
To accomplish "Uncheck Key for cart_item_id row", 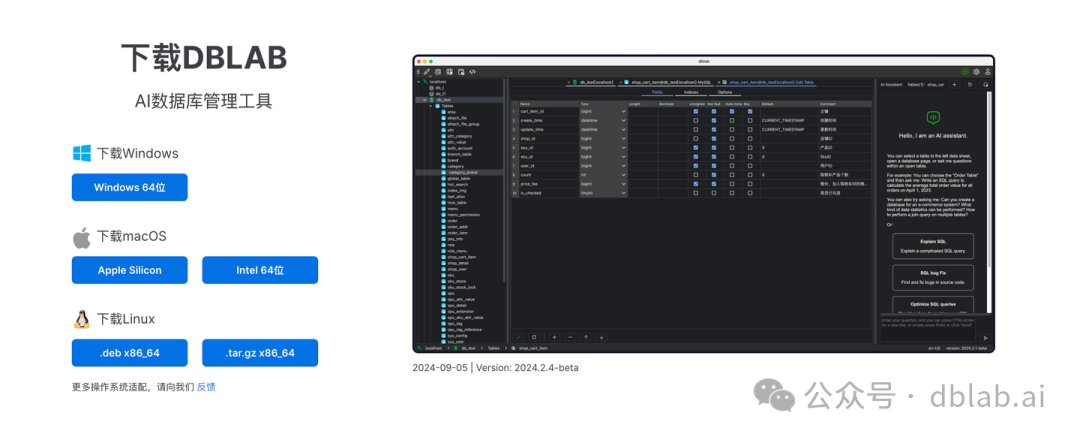I will pos(750,112).
